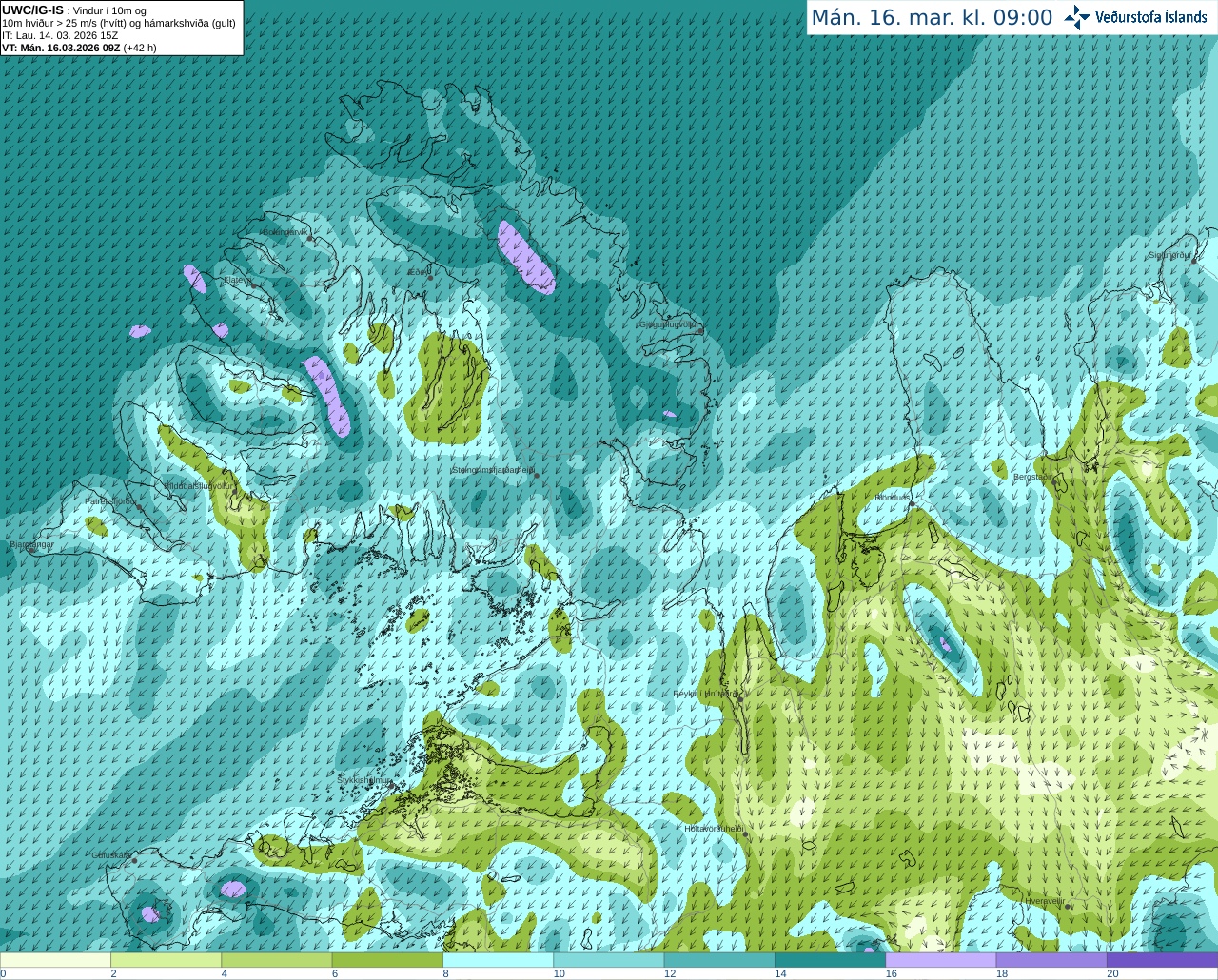Screen dimensions: 1218x980
Task: Click the Bíldudalsflugvöllur station label
Action: coord(198,485)
